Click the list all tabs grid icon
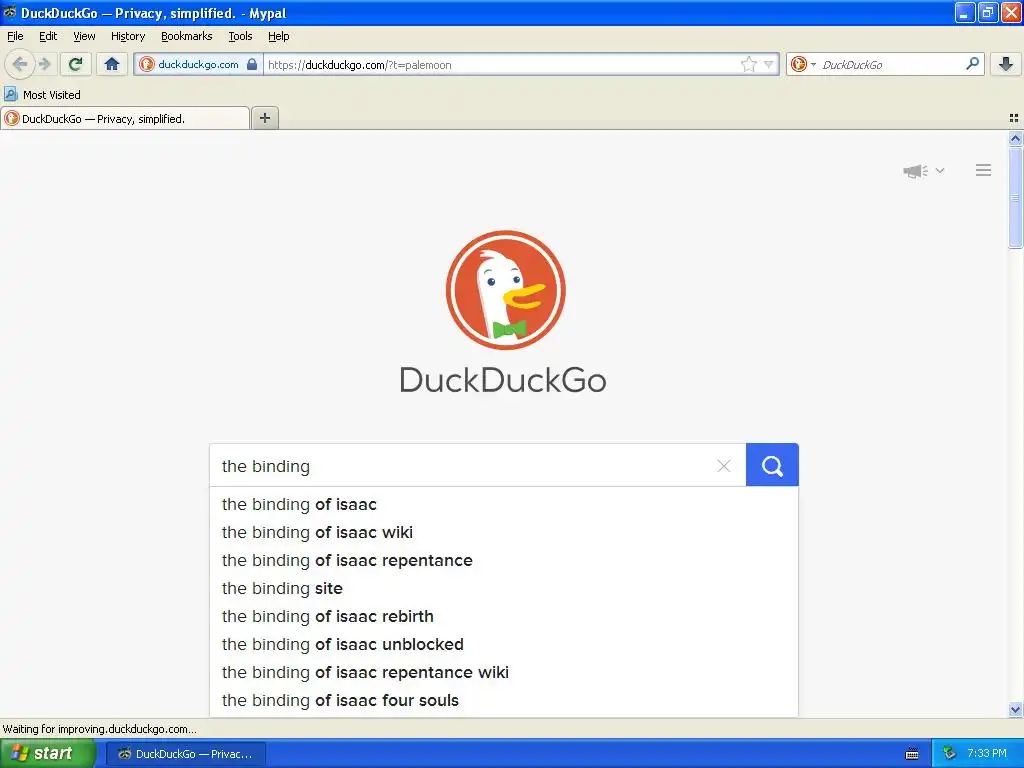This screenshot has height=768, width=1024. (x=1014, y=118)
